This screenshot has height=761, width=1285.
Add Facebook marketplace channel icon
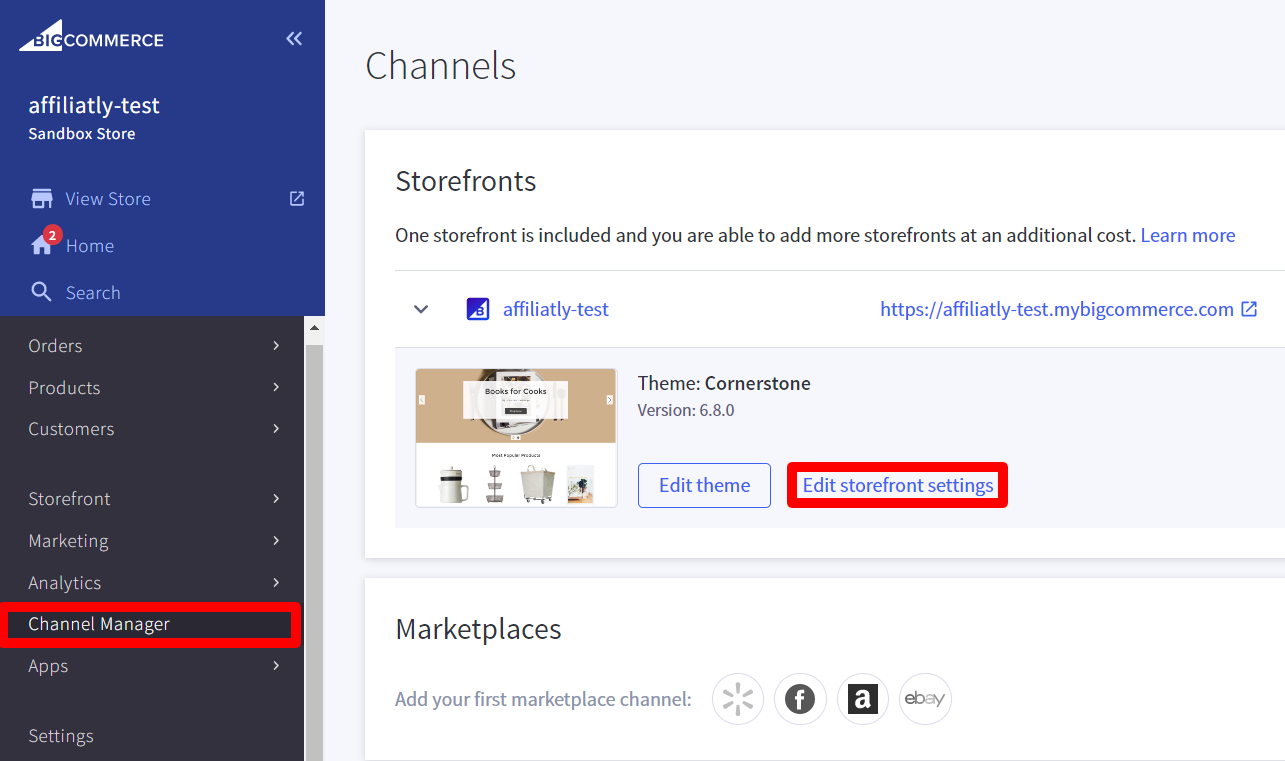pos(800,699)
